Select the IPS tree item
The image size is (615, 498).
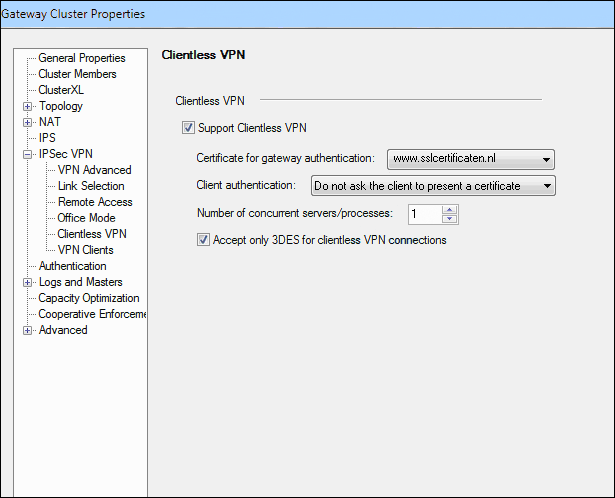47,138
